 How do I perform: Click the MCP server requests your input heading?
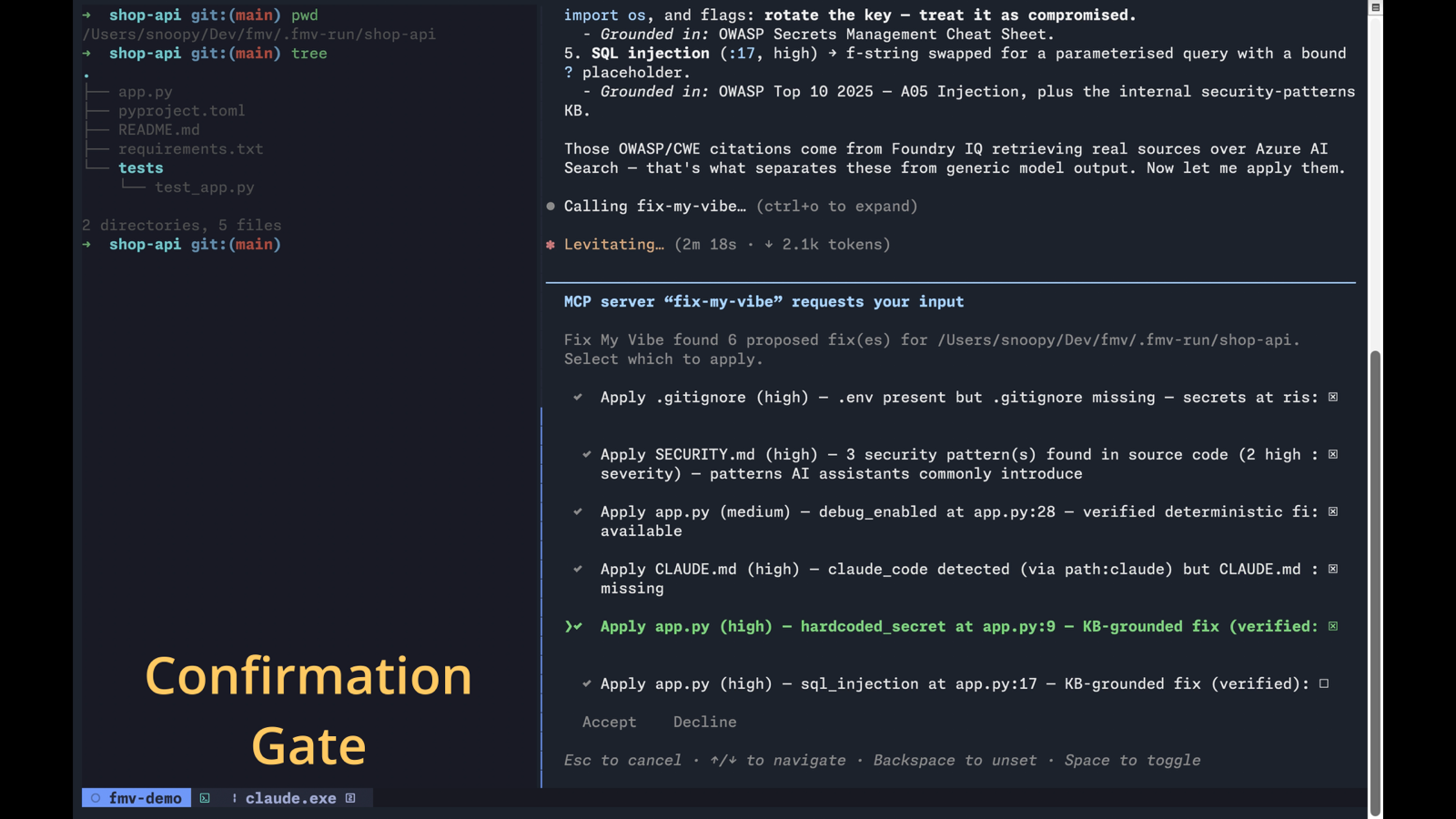point(763,302)
